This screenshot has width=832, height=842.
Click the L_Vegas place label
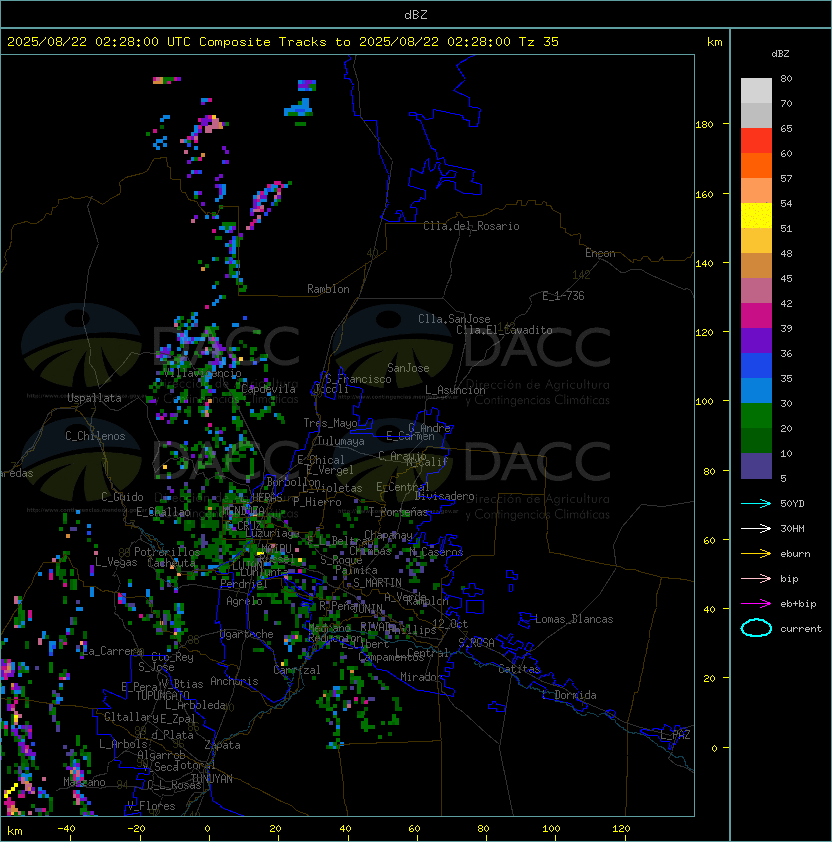[116, 562]
